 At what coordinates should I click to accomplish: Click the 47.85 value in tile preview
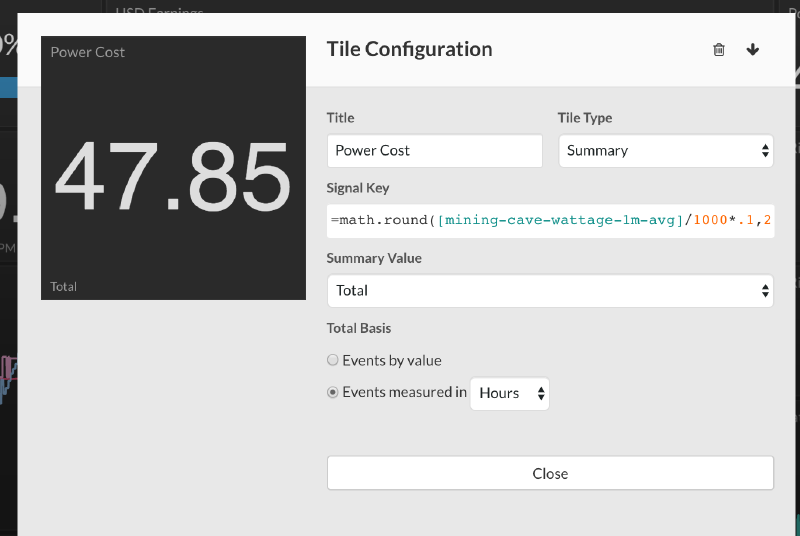click(x=172, y=178)
